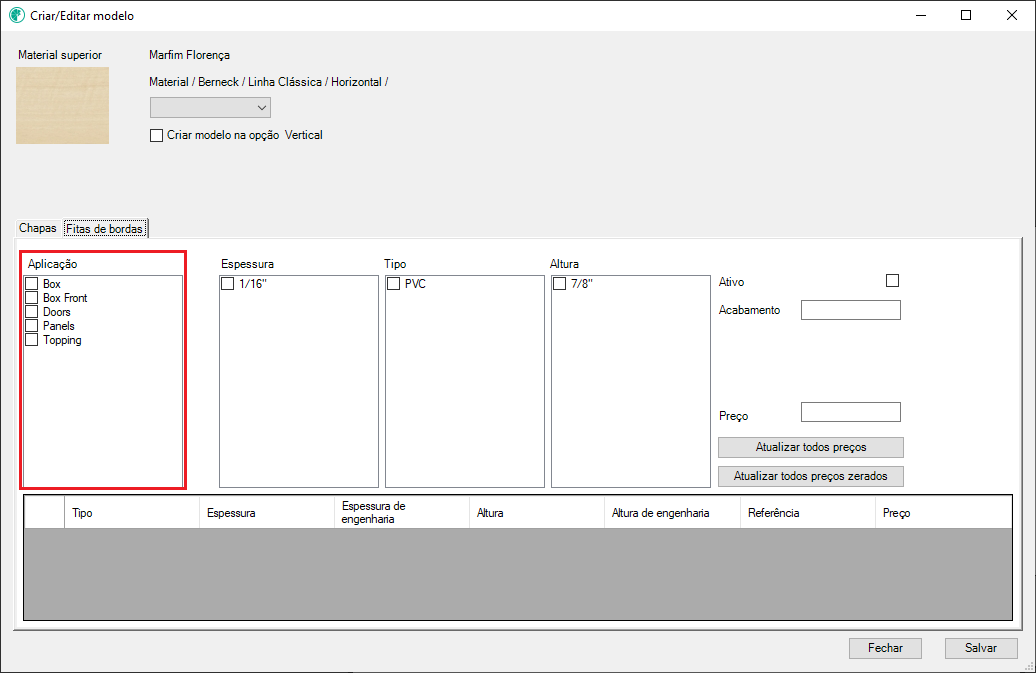The height and width of the screenshot is (673, 1036).
Task: Click the Fechar button
Action: (x=885, y=648)
